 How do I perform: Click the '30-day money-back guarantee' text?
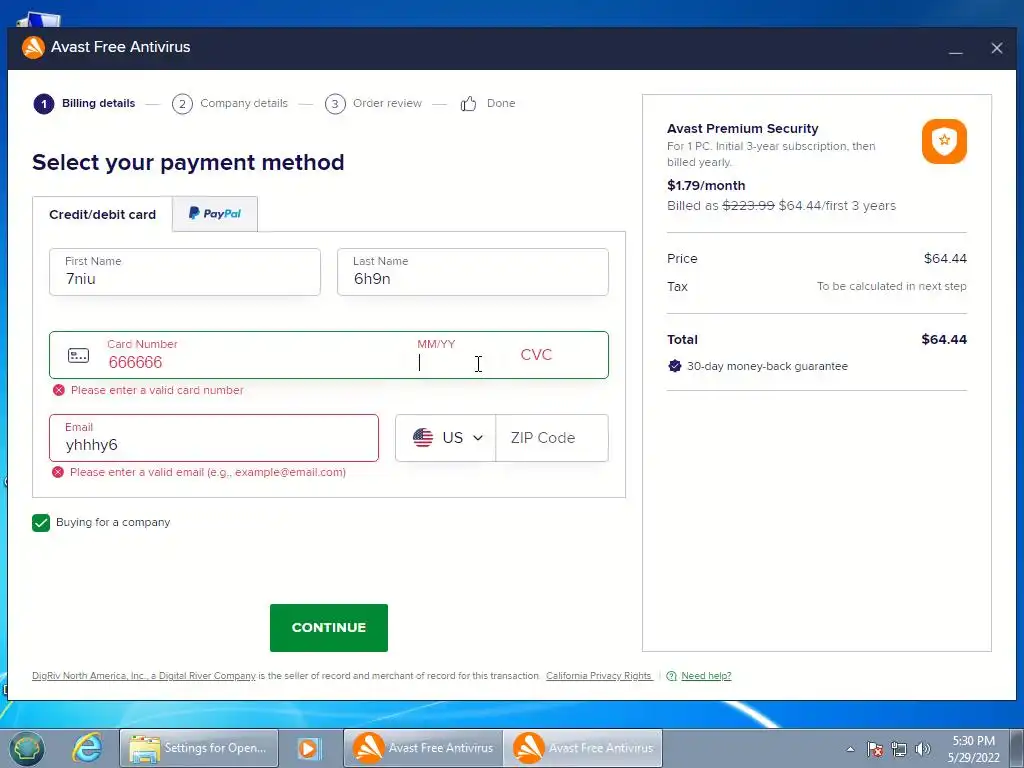coord(767,366)
